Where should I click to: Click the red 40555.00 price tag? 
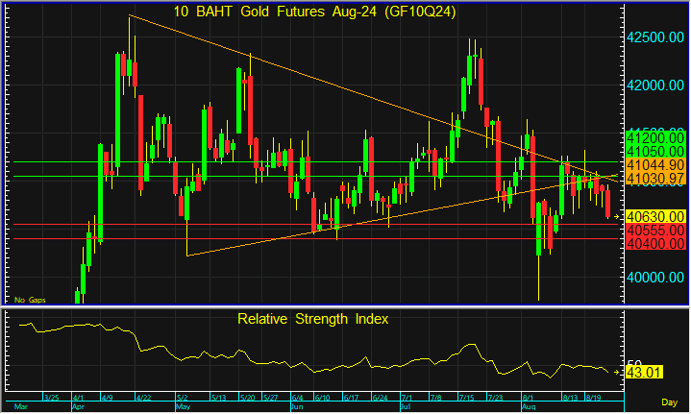pos(653,229)
